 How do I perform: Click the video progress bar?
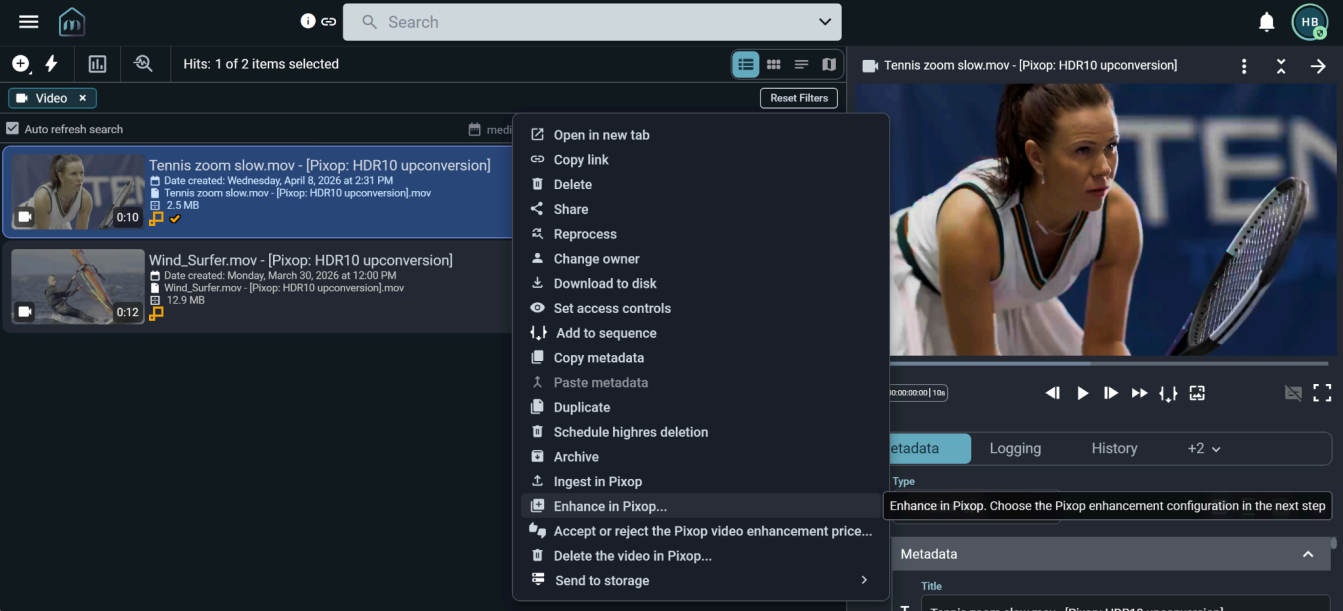tap(1109, 363)
